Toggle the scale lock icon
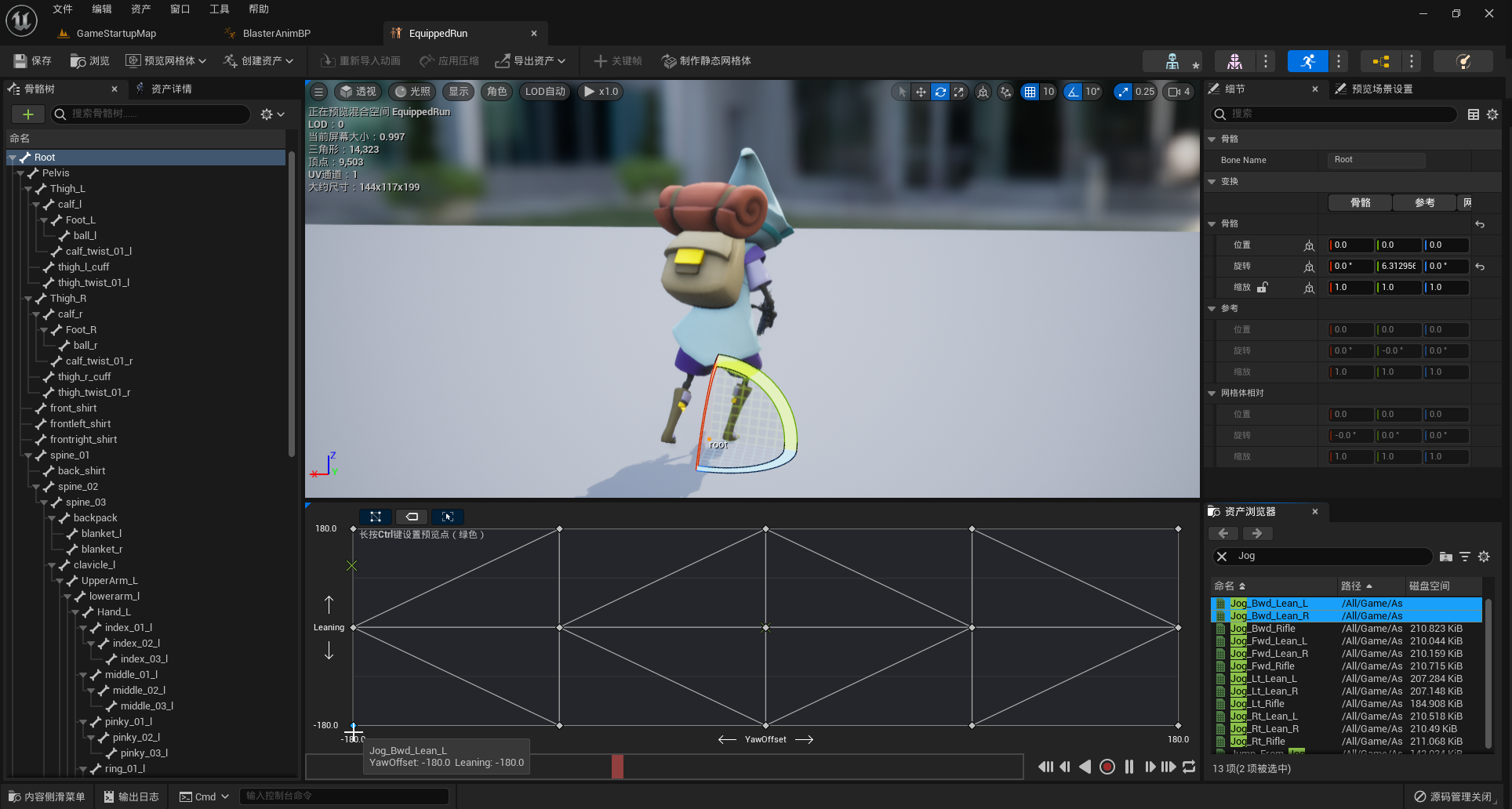This screenshot has height=809, width=1512. [x=1263, y=288]
